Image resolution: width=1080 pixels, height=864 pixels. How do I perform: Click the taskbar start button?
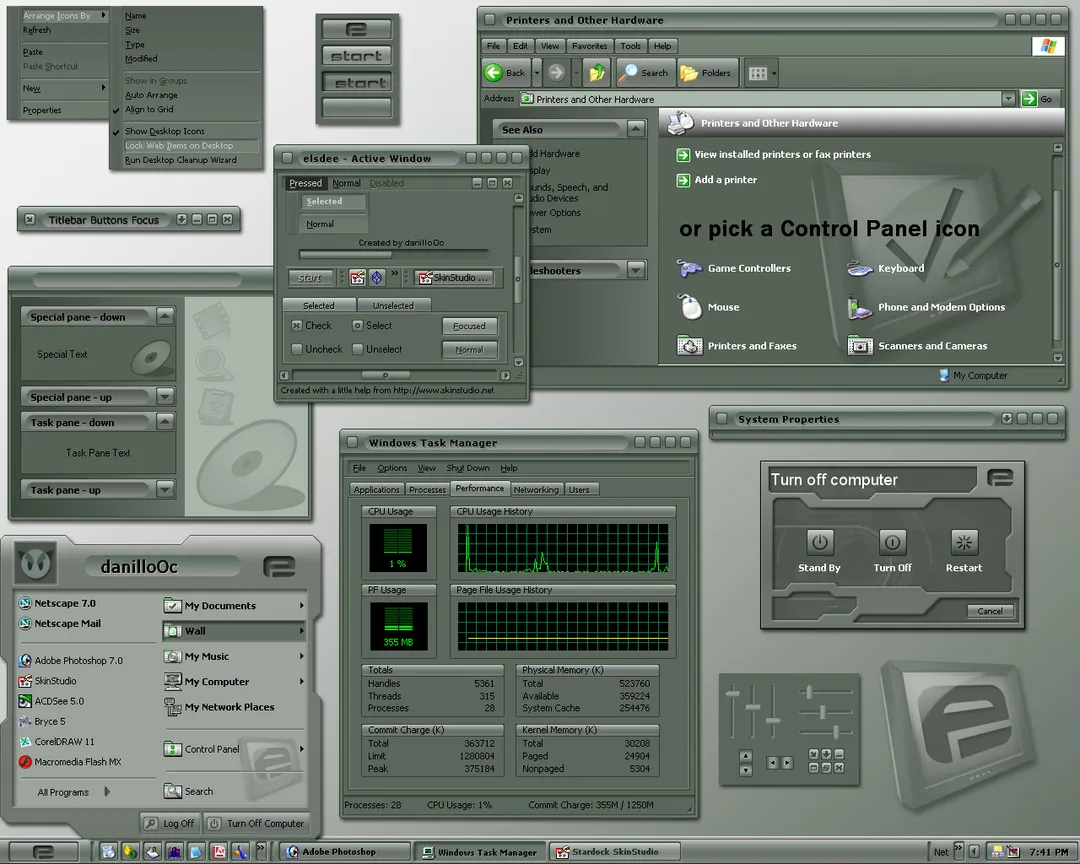click(43, 852)
